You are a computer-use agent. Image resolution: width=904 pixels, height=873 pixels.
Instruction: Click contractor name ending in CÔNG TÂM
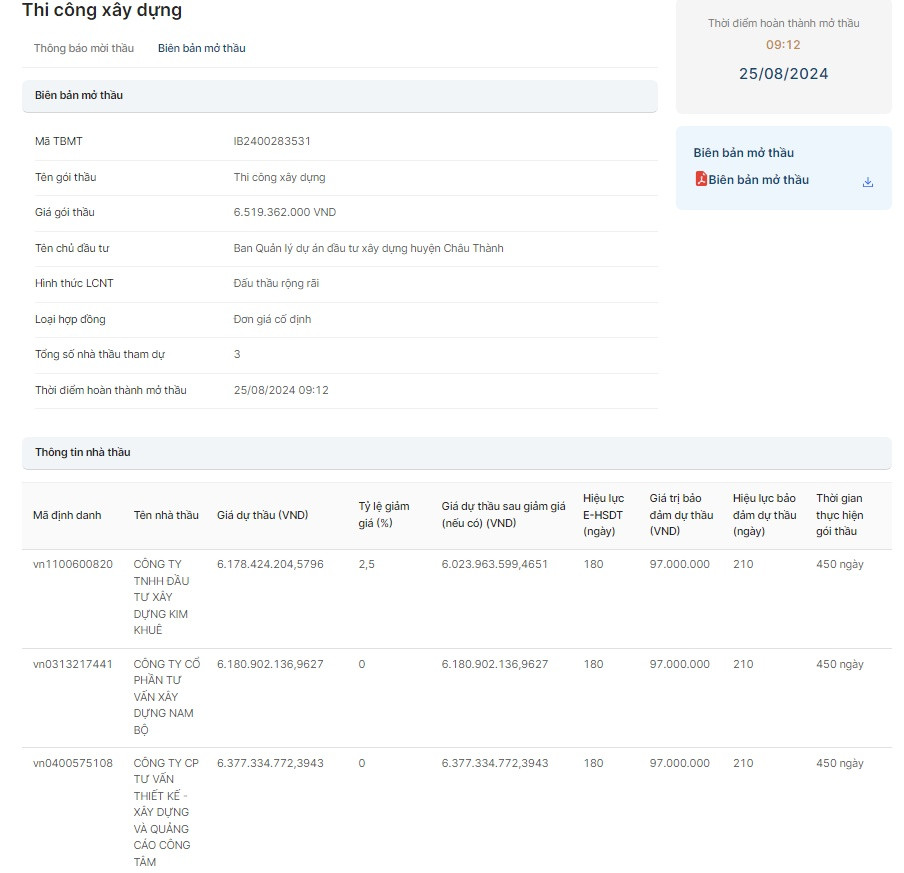click(166, 812)
